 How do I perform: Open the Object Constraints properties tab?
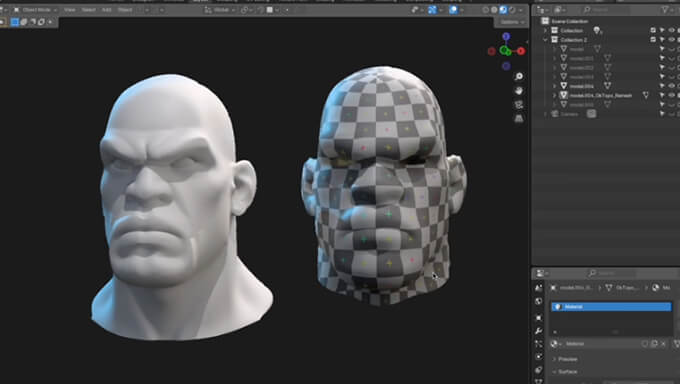click(x=539, y=370)
